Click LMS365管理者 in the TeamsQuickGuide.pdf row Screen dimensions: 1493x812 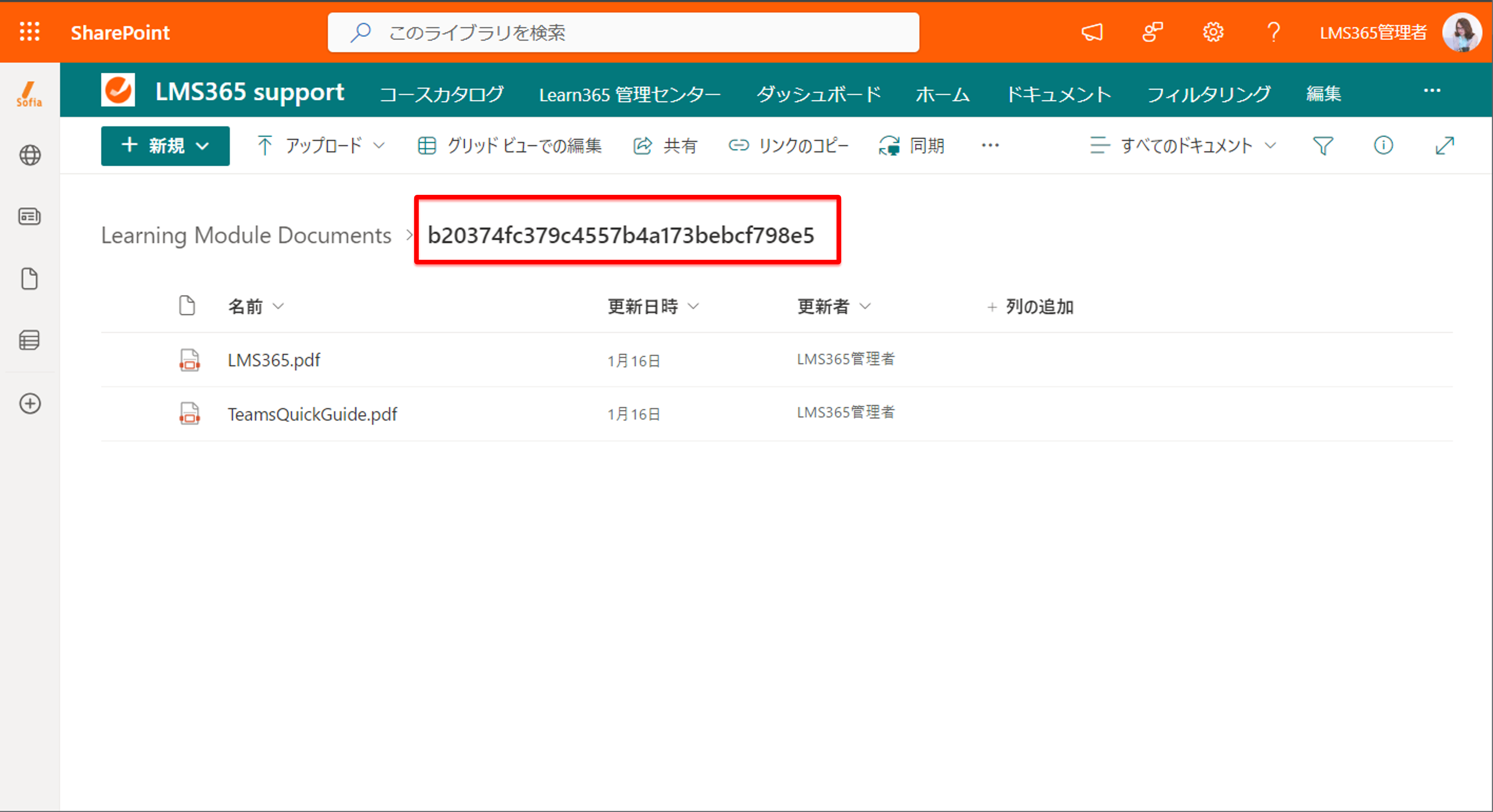[x=846, y=412]
